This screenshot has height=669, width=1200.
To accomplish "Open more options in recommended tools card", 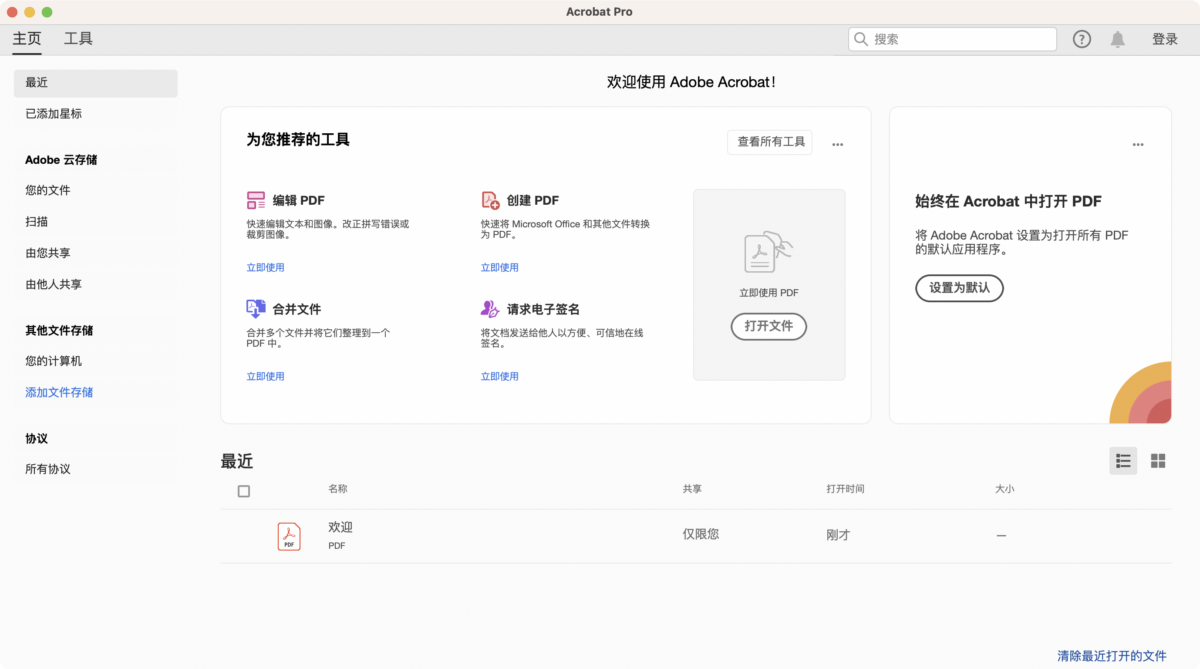I will [838, 144].
